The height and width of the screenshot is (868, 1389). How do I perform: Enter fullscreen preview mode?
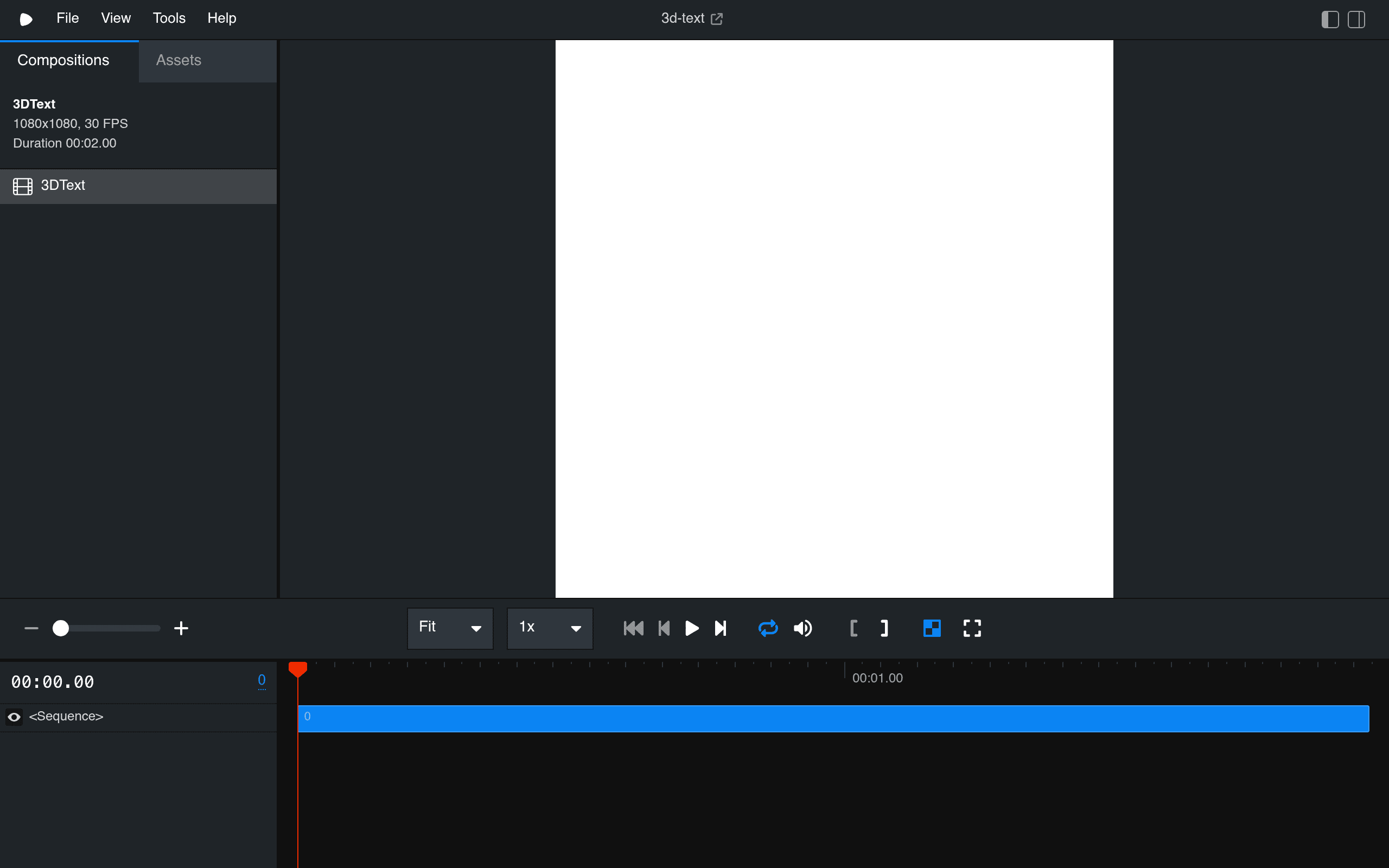972,629
